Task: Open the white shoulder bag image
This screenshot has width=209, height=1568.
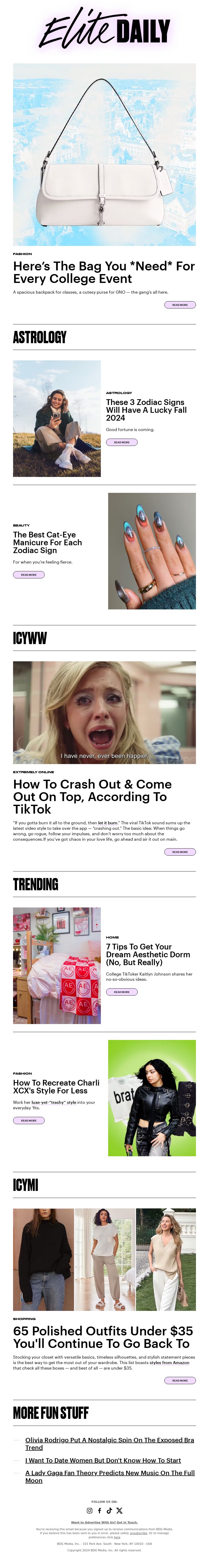Action: pyautogui.click(x=105, y=155)
